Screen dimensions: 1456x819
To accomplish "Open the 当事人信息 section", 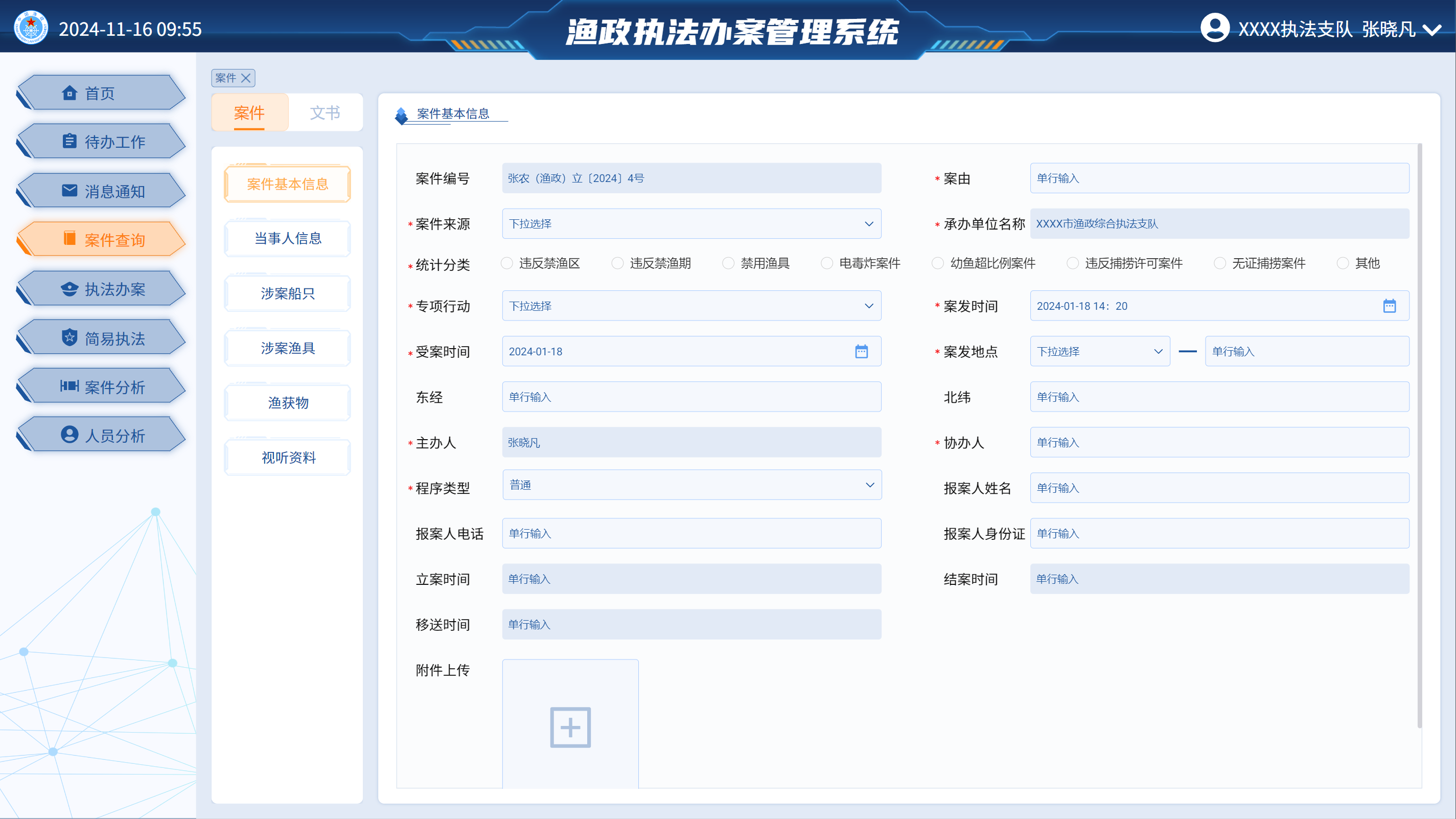I will click(288, 239).
